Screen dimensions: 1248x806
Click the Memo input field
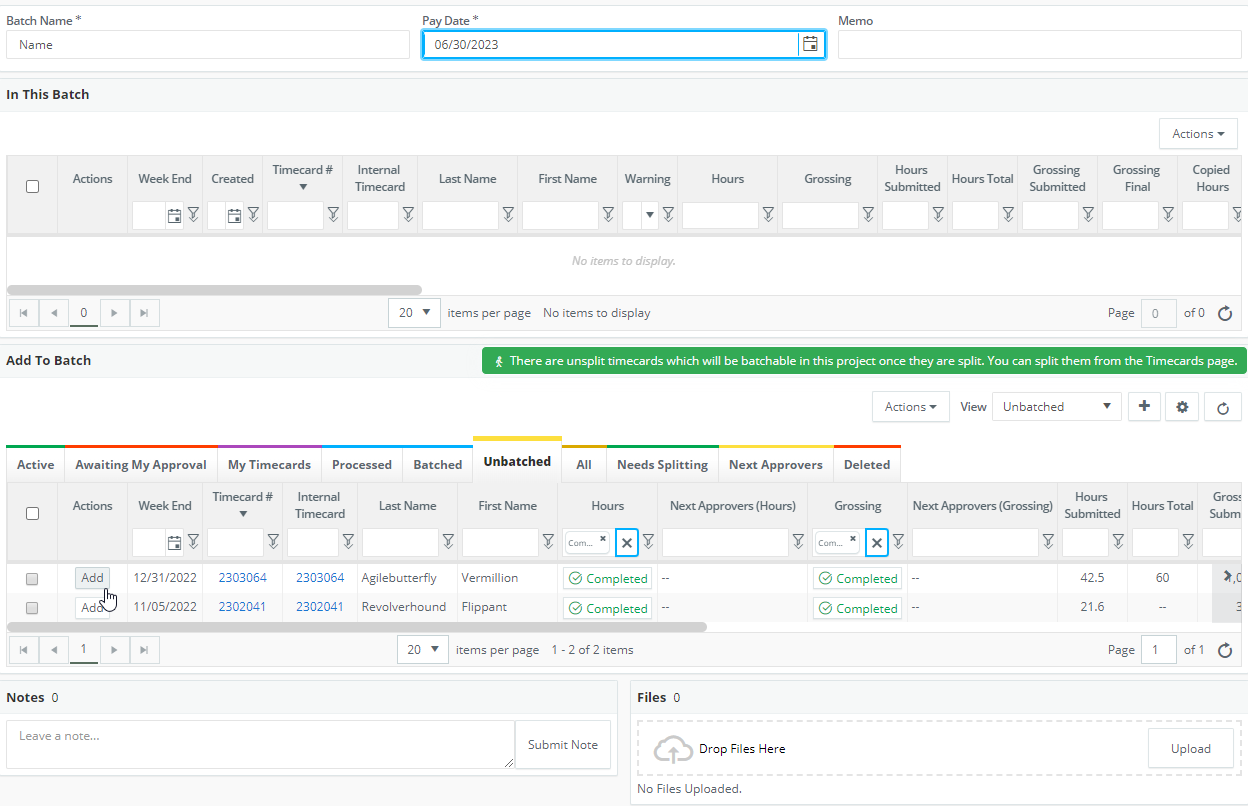pos(1040,44)
